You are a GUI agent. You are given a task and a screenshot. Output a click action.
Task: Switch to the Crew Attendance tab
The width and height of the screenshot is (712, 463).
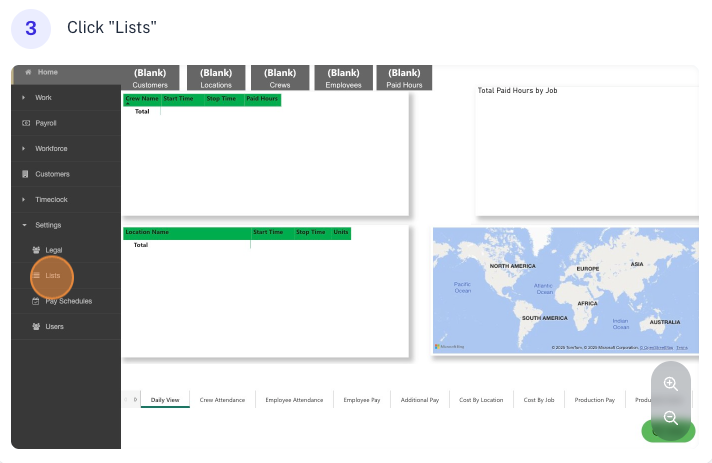click(x=222, y=400)
